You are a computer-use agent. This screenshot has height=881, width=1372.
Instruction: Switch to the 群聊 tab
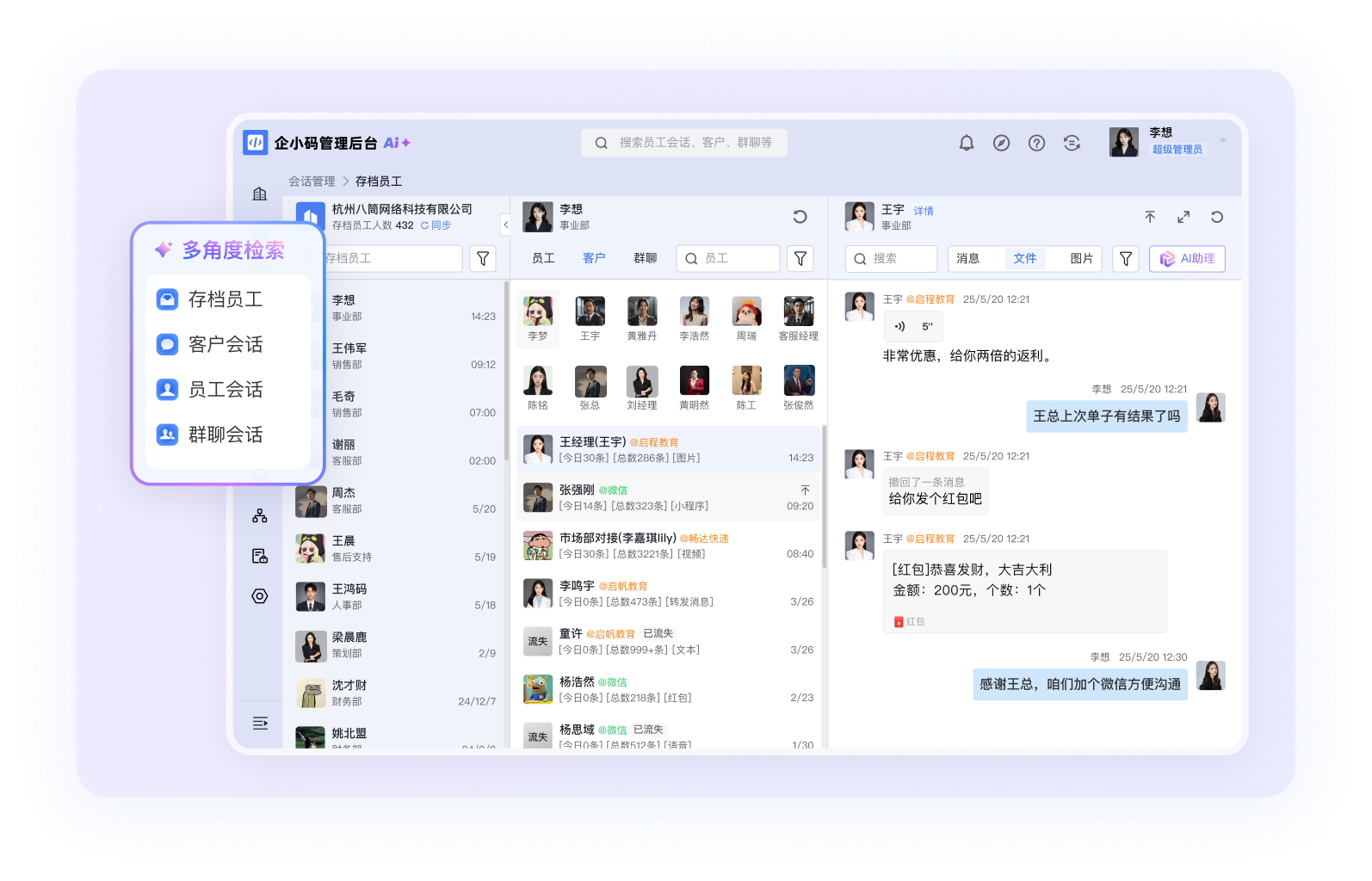(645, 258)
